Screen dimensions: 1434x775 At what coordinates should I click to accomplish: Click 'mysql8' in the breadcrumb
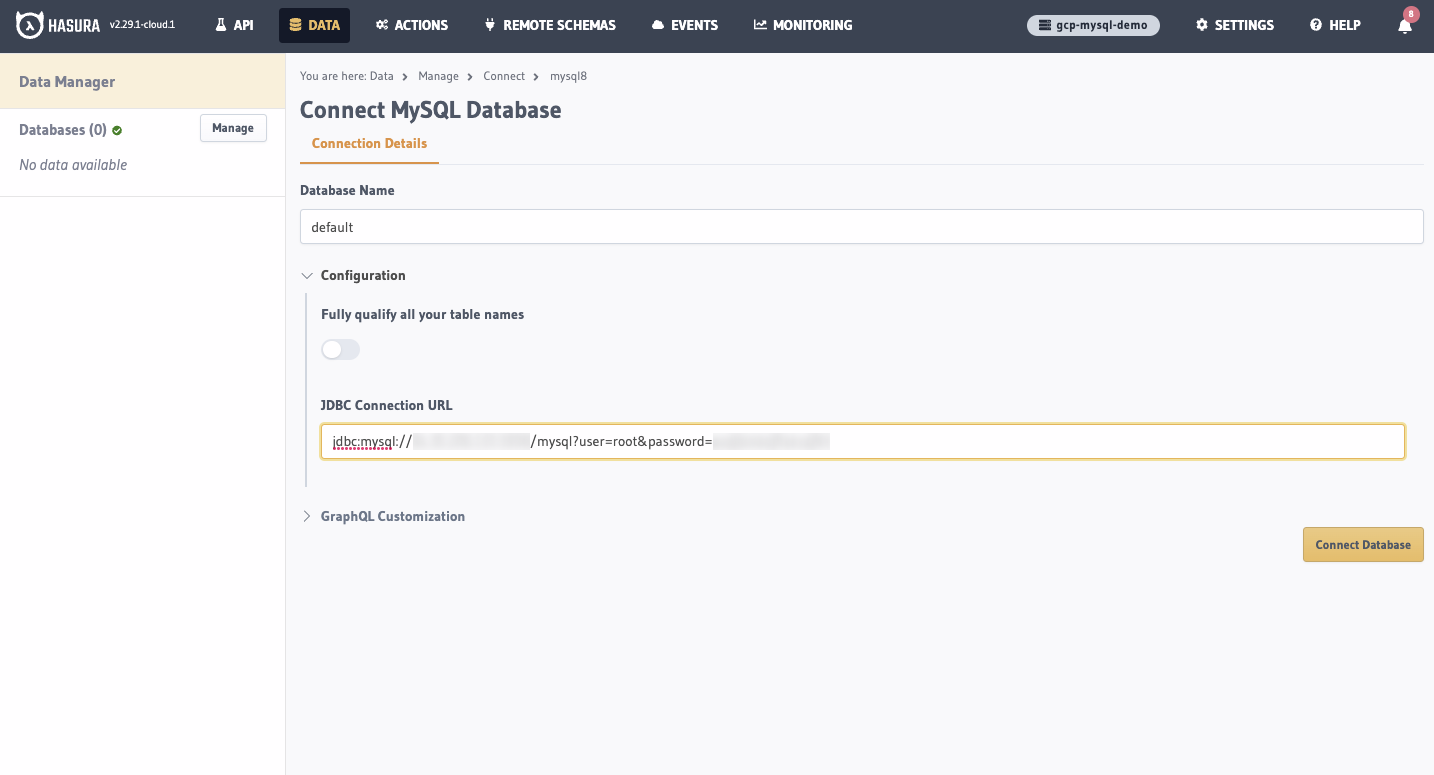[568, 76]
